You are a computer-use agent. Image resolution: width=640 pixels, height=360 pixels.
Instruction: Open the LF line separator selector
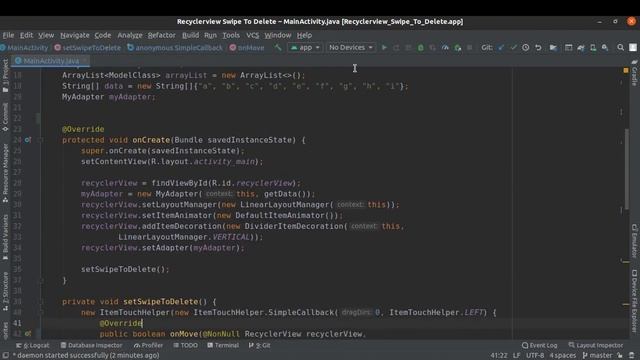pos(516,356)
